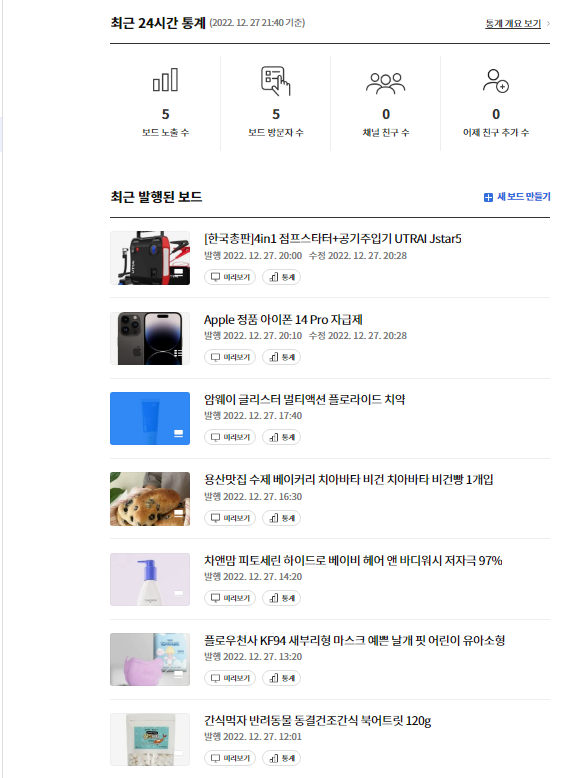Preview the 간식먹자 북어트릿 board
Viewport: 586px width, 778px height.
coord(230,758)
